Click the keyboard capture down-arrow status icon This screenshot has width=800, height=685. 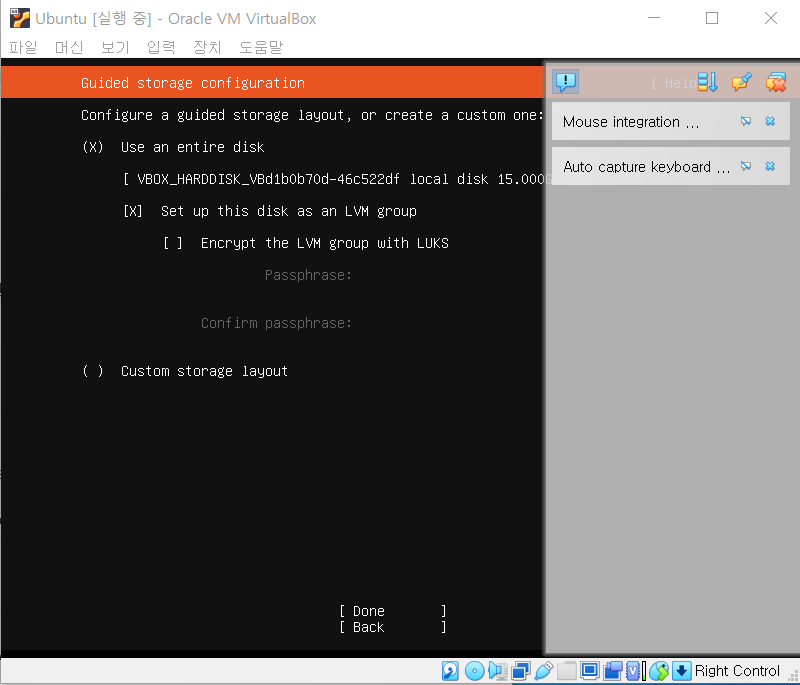pyautogui.click(x=682, y=671)
